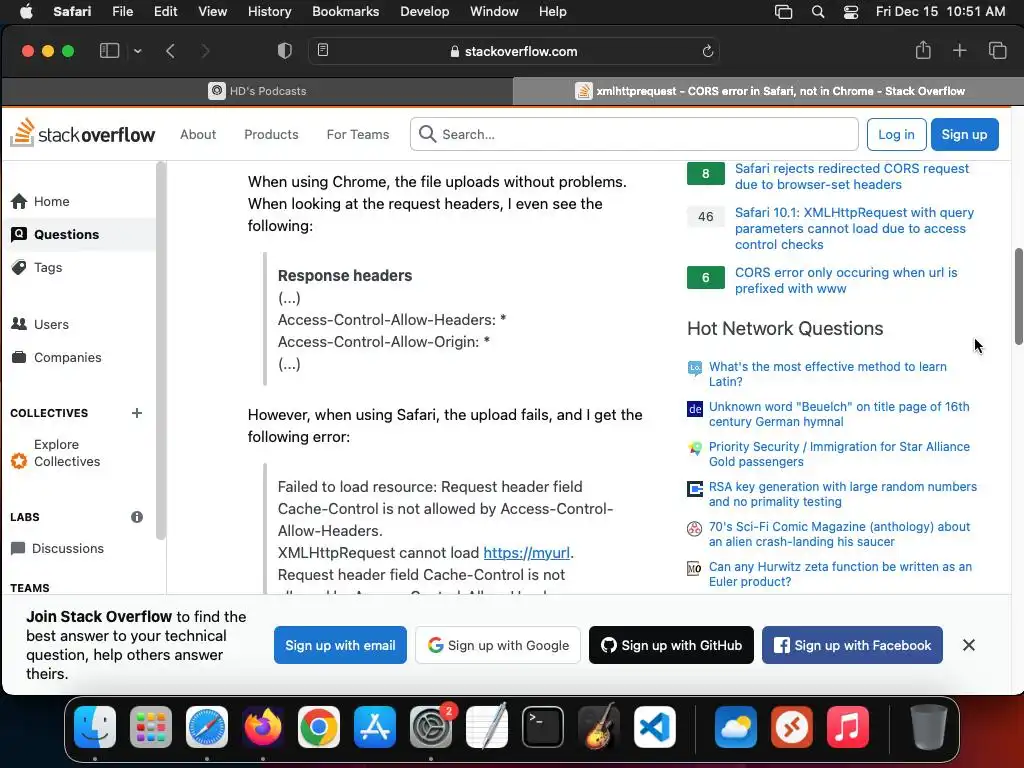Click Sign up with Google

(498, 645)
